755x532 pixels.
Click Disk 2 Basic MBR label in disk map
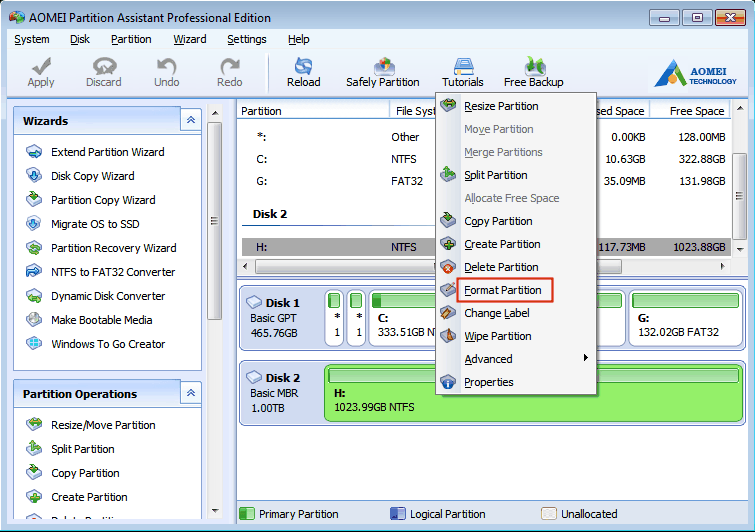click(x=280, y=393)
